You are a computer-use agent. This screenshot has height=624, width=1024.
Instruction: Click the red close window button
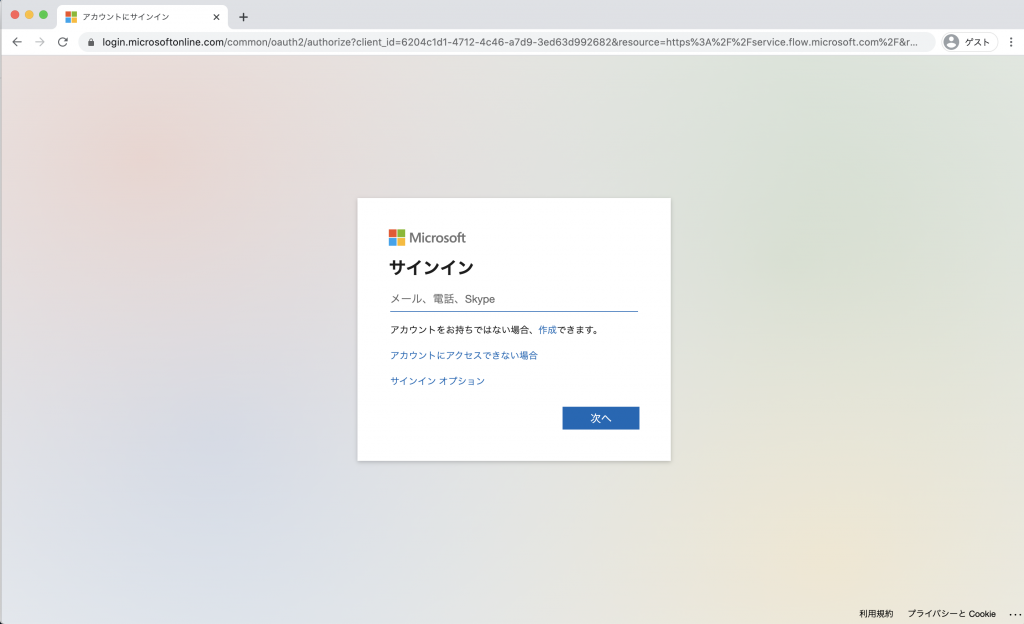click(x=15, y=14)
